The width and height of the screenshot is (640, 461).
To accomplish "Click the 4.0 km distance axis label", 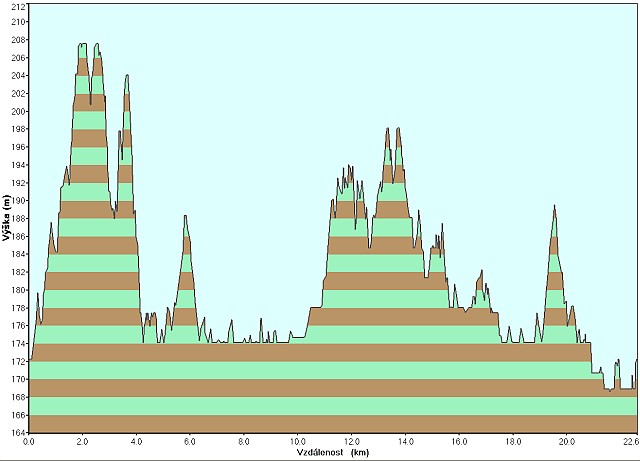I will [136, 441].
